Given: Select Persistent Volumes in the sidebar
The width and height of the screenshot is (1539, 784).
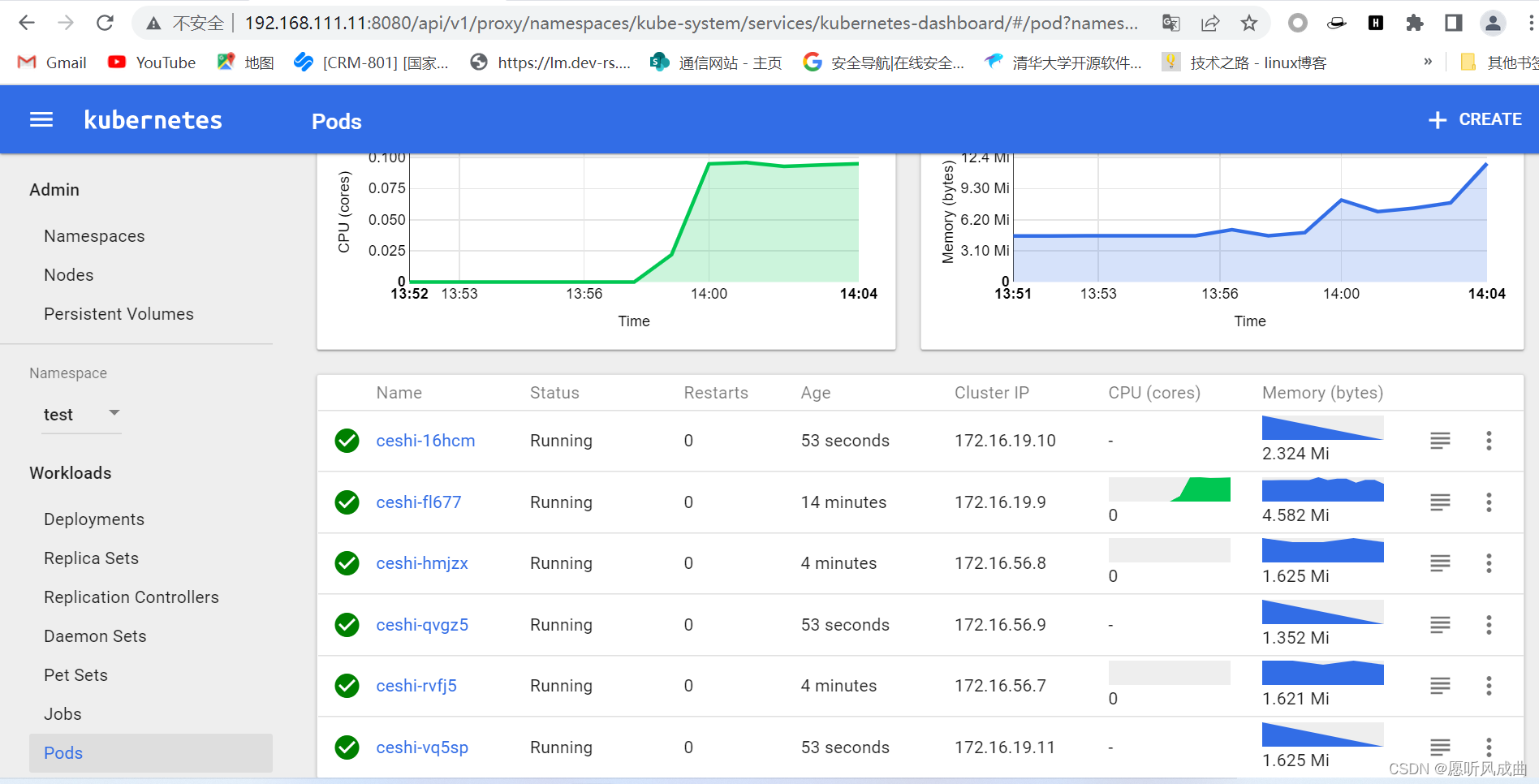Looking at the screenshot, I should 119,314.
